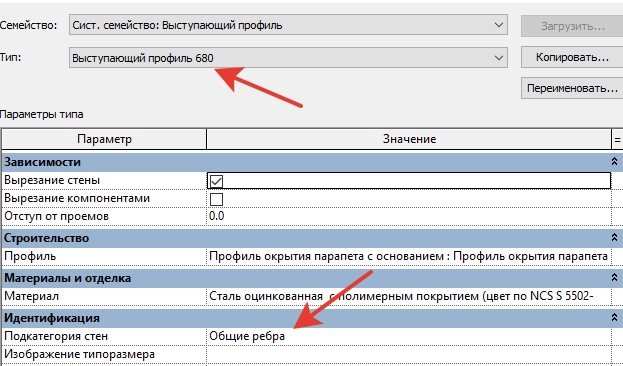623x366 pixels.
Task: Select the Отступ от проемов value 0.0
Action: tap(408, 216)
